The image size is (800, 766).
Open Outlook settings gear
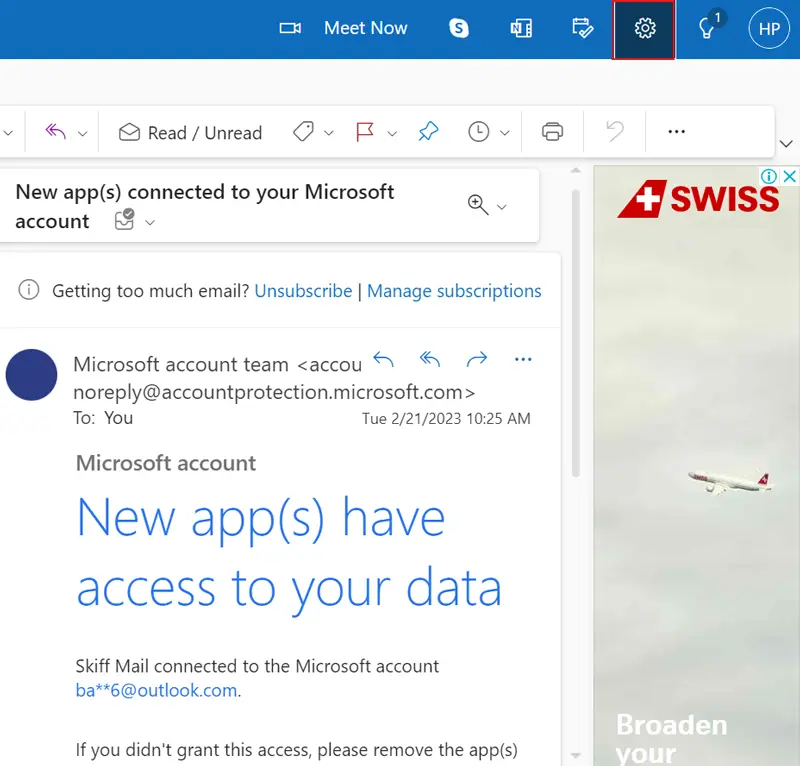click(x=645, y=29)
